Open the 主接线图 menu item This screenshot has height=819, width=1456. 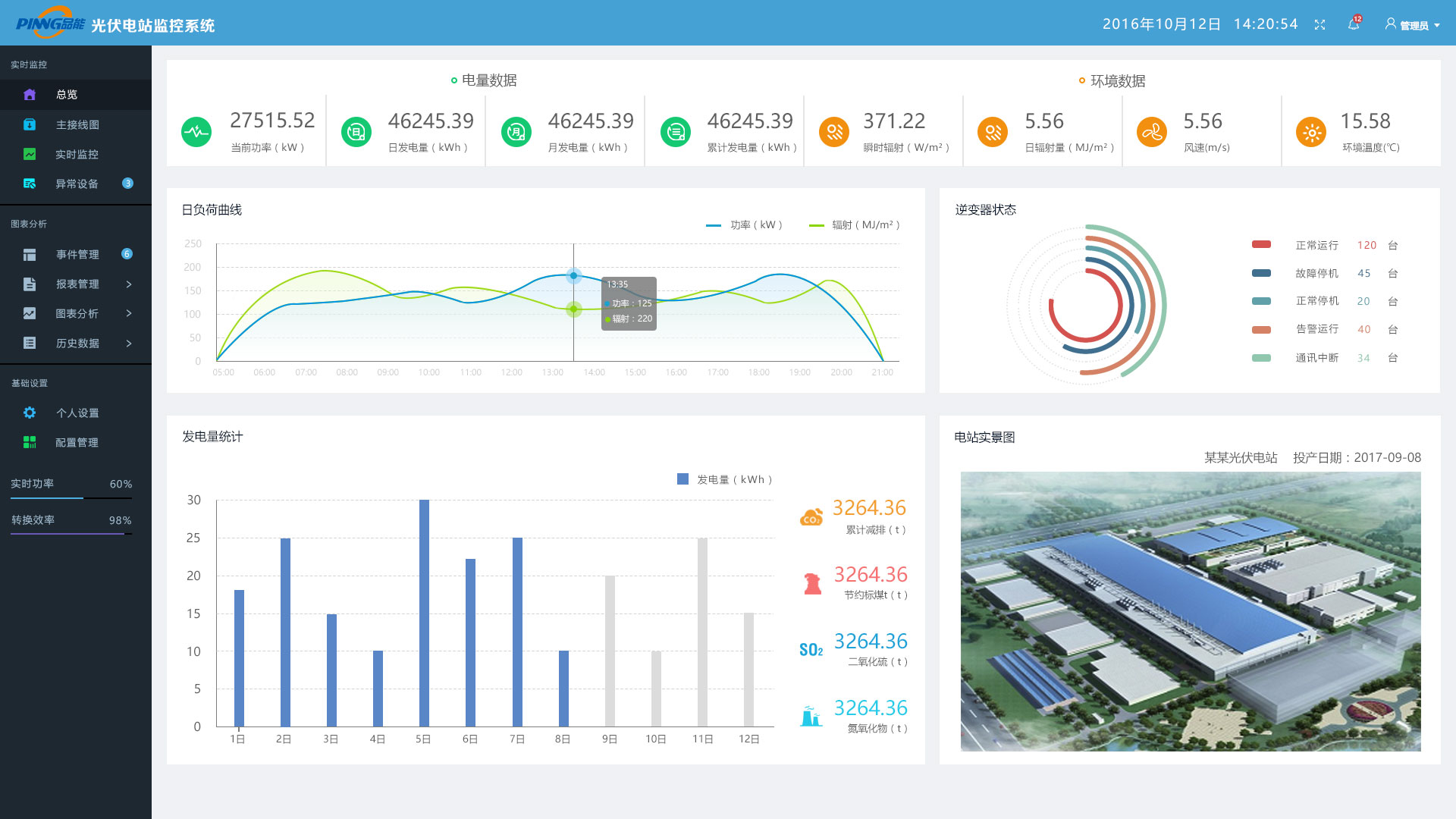click(x=76, y=124)
